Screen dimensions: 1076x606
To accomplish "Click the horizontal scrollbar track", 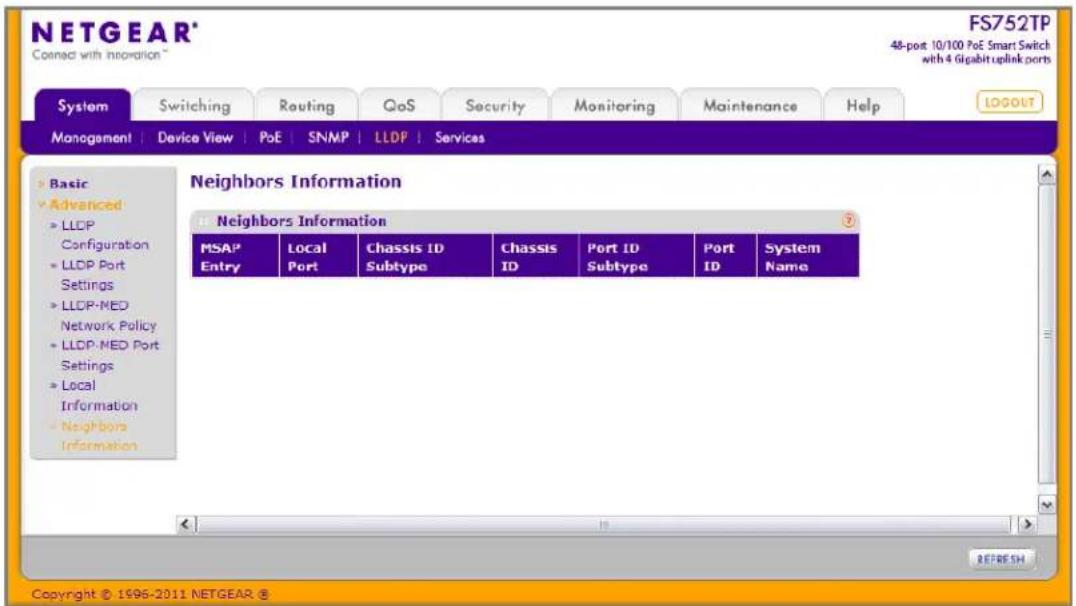I will point(604,524).
